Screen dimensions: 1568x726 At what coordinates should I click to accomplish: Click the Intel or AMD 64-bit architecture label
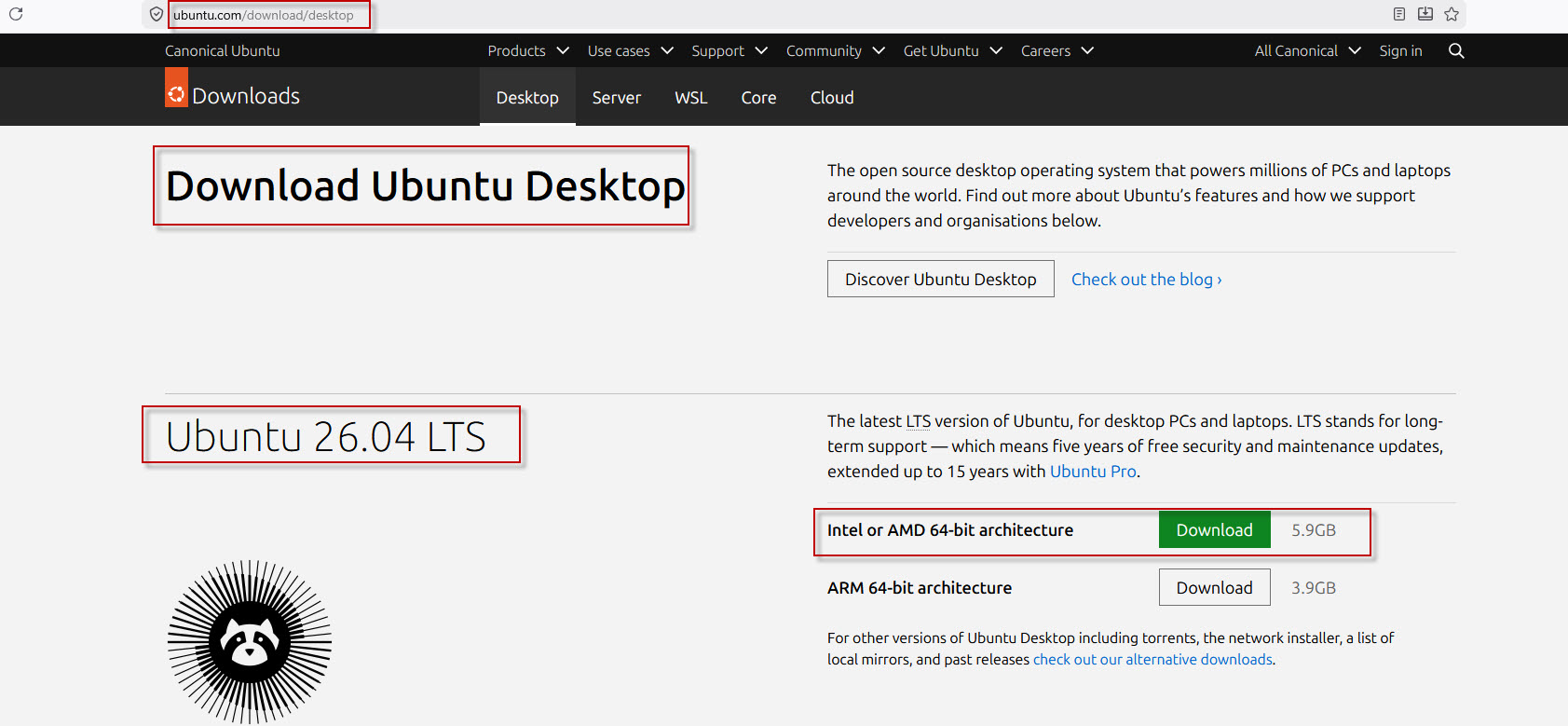[950, 530]
